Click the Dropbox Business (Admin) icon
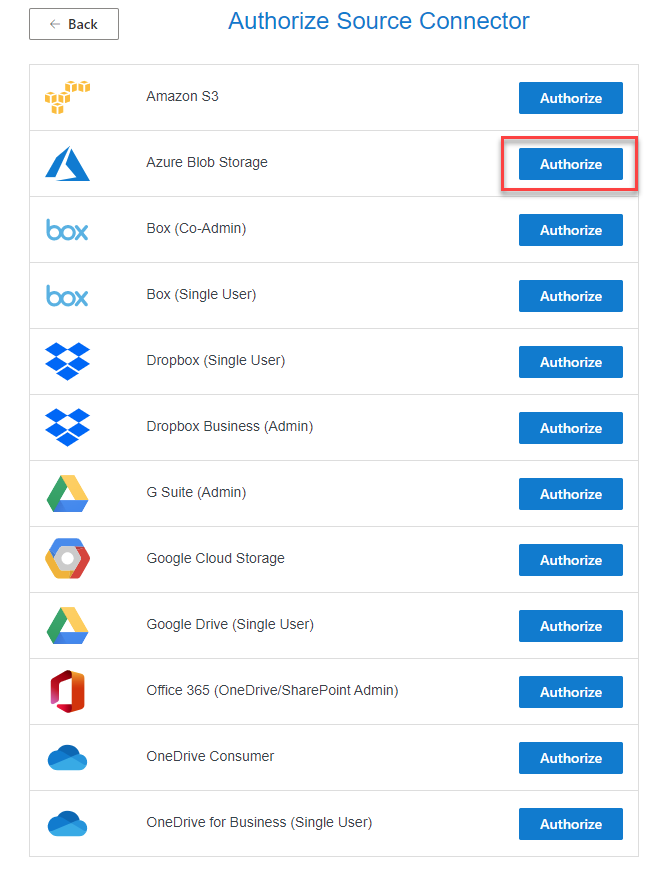This screenshot has height=870, width=650. click(x=67, y=427)
